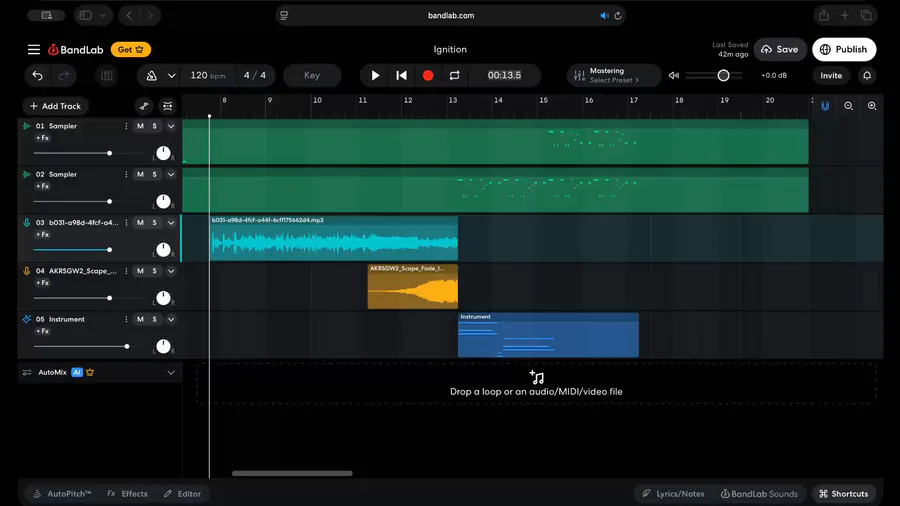The height and width of the screenshot is (506, 900).
Task: Click the Key selector
Action: coord(312,75)
